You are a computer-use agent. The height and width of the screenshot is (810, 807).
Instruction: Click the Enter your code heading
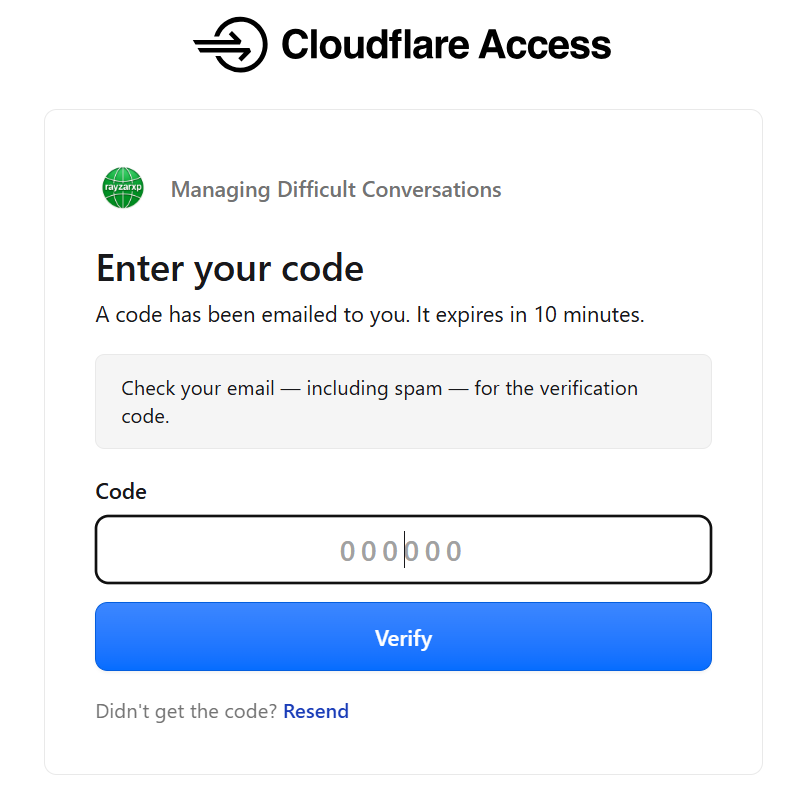coord(230,269)
